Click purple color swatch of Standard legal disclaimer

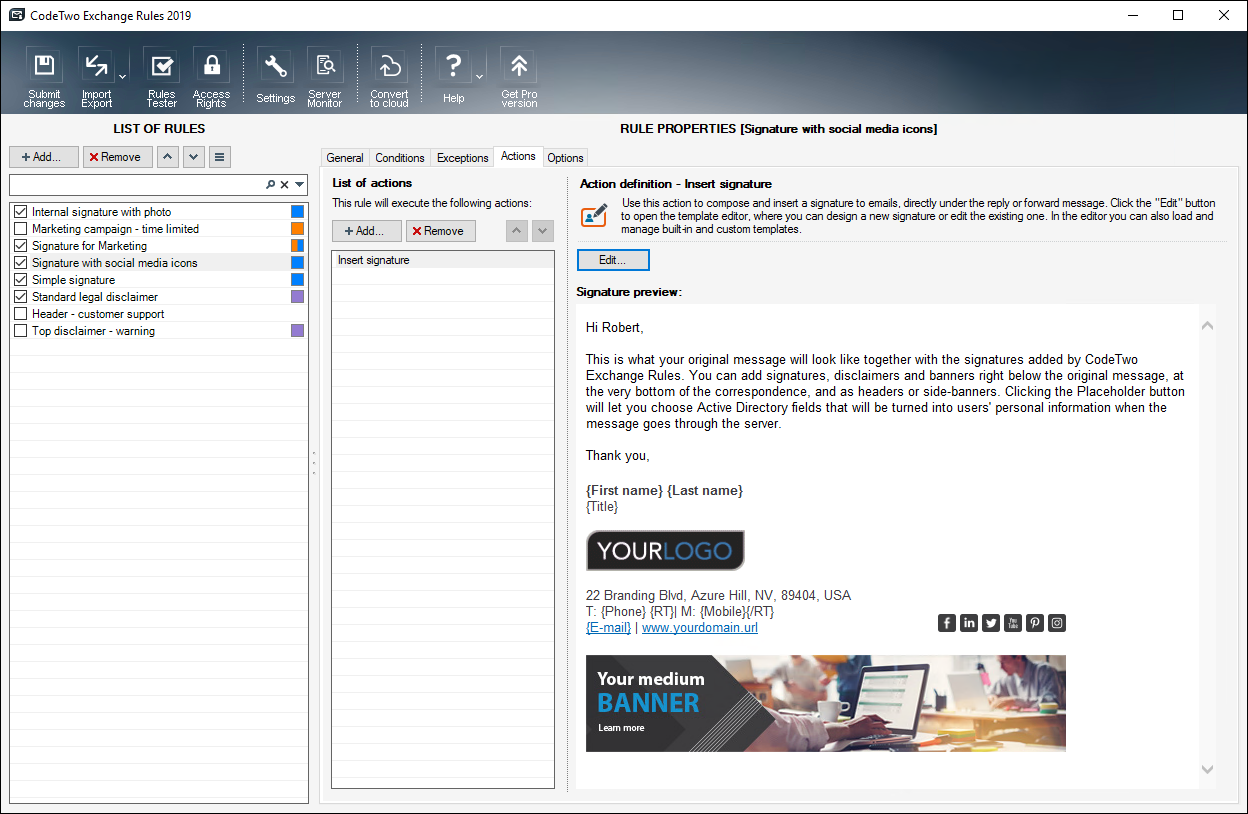(298, 297)
